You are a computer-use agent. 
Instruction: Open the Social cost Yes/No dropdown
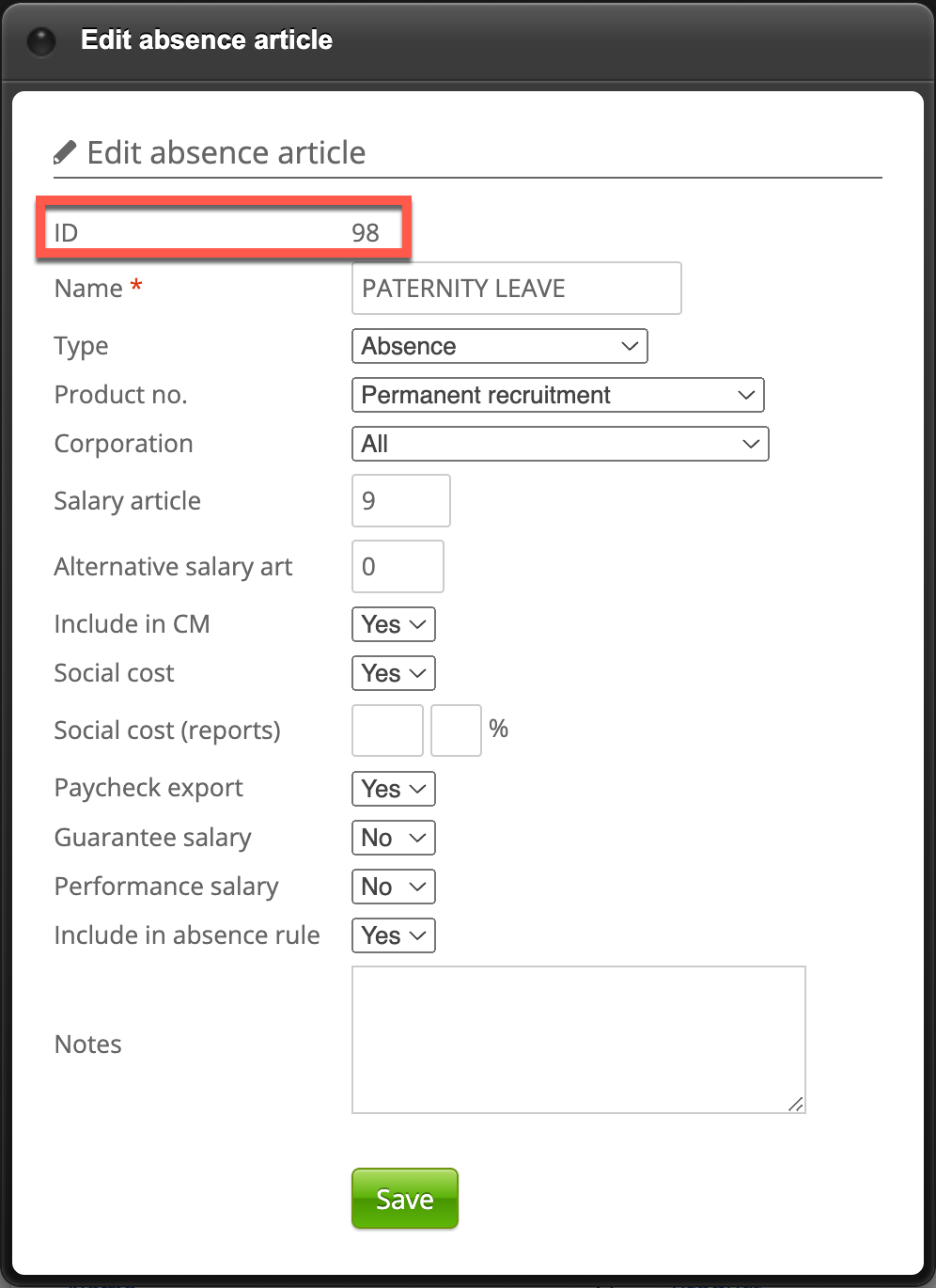[x=393, y=673]
